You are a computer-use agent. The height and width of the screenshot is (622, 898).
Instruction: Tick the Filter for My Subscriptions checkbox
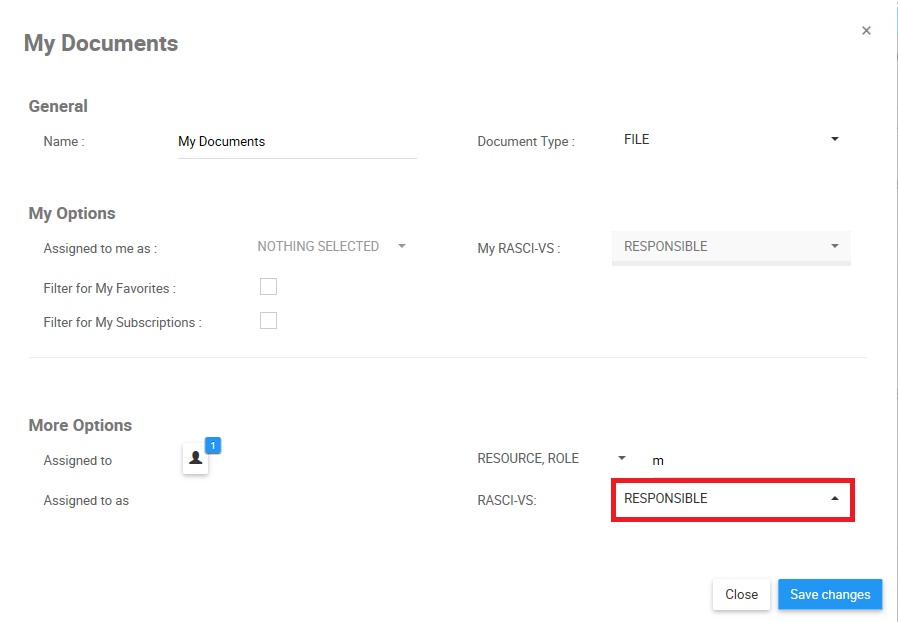[268, 321]
